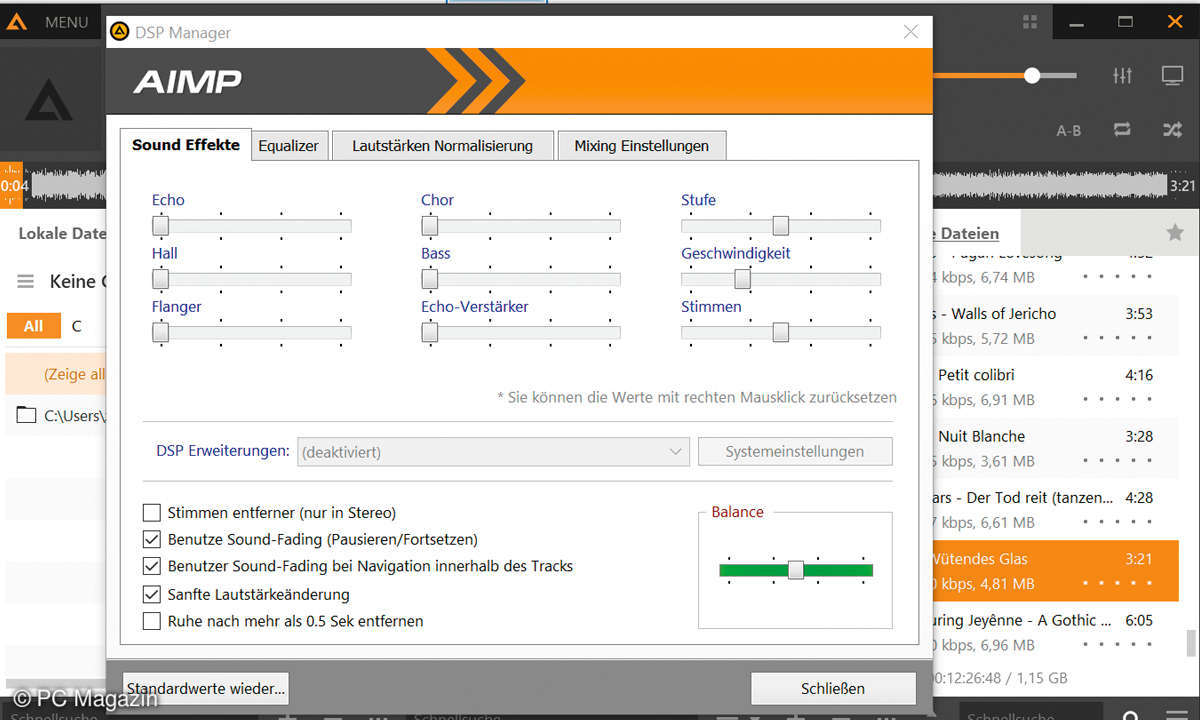
Task: Switch to the Equalizer tab
Action: click(x=288, y=146)
